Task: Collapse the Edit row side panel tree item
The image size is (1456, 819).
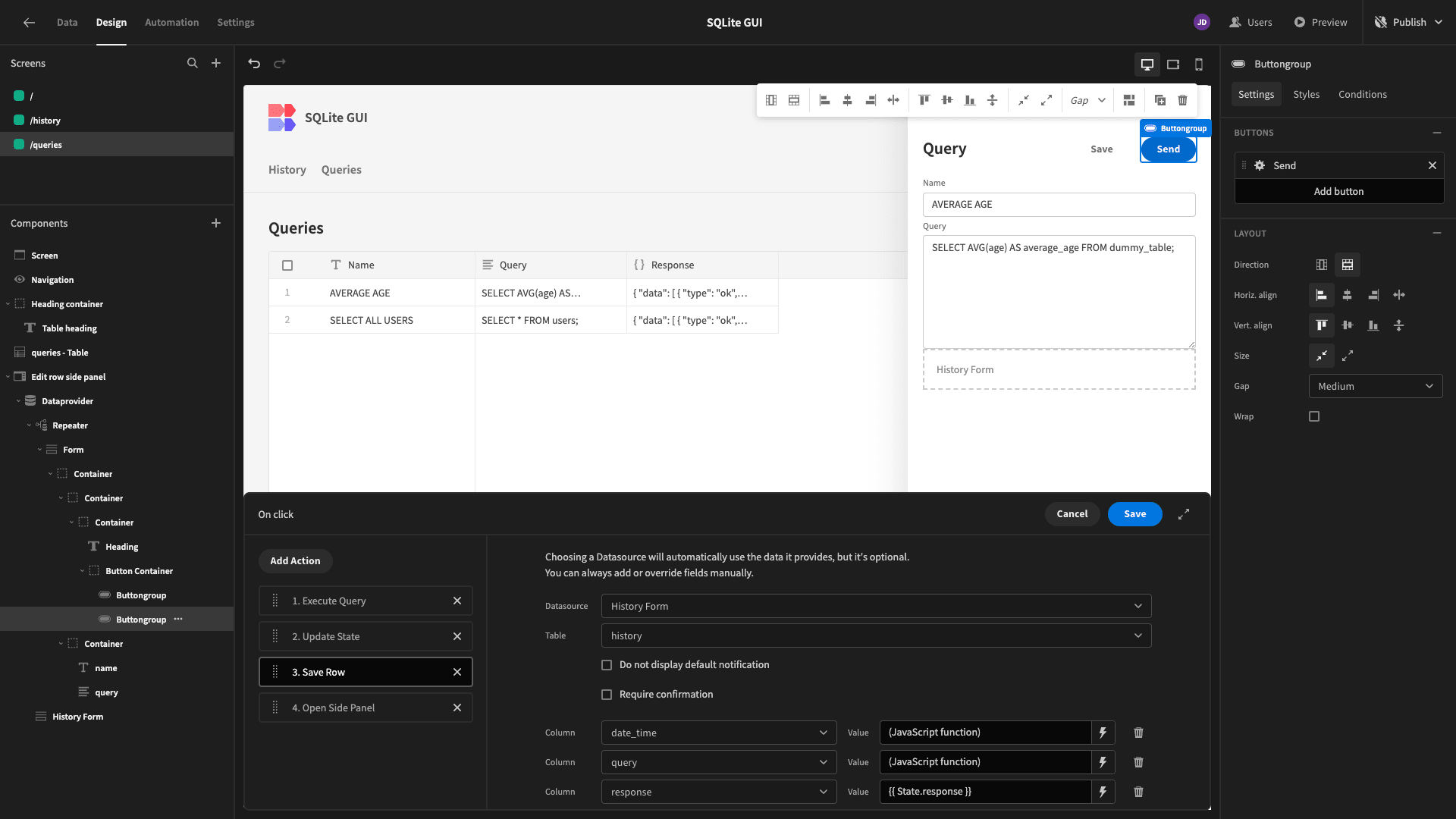Action: 8,377
